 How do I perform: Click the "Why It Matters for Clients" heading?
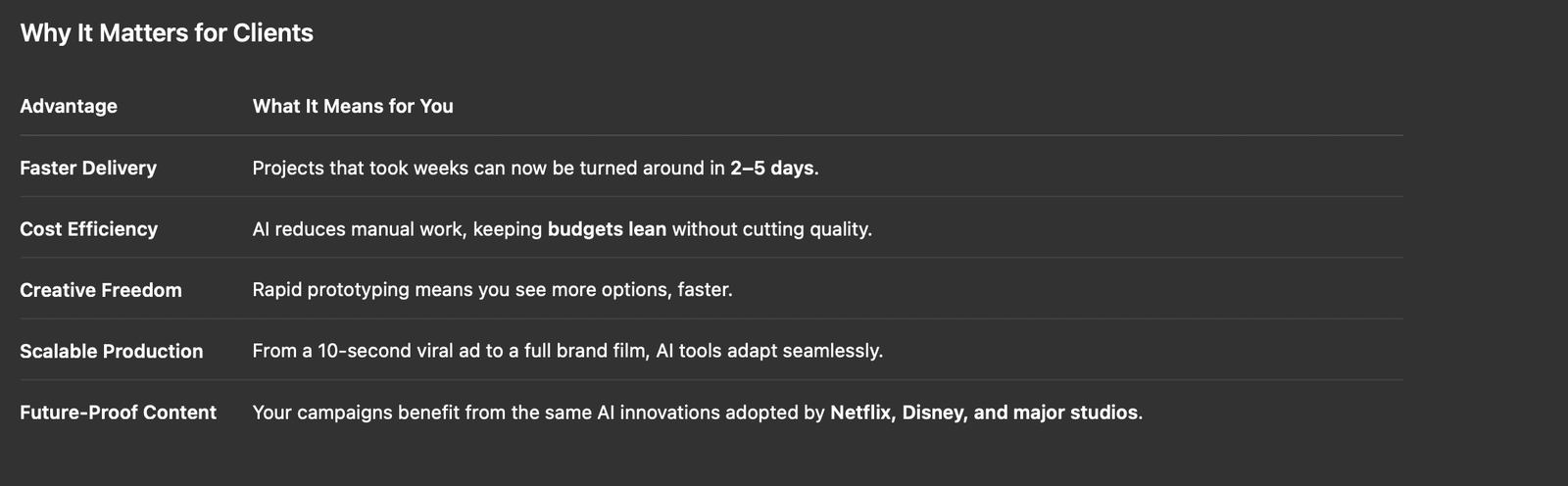click(x=167, y=33)
